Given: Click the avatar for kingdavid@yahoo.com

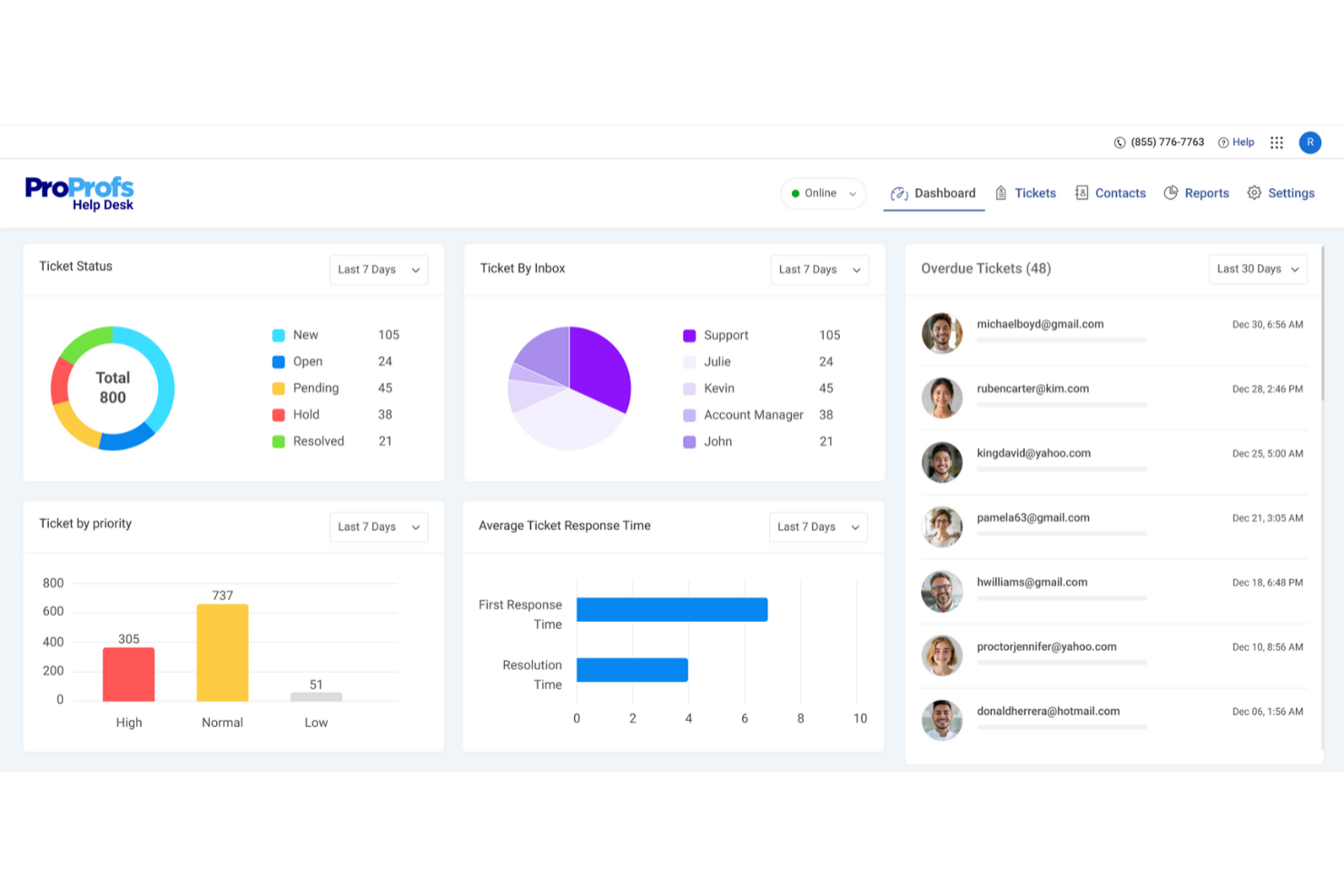Looking at the screenshot, I should (x=942, y=462).
